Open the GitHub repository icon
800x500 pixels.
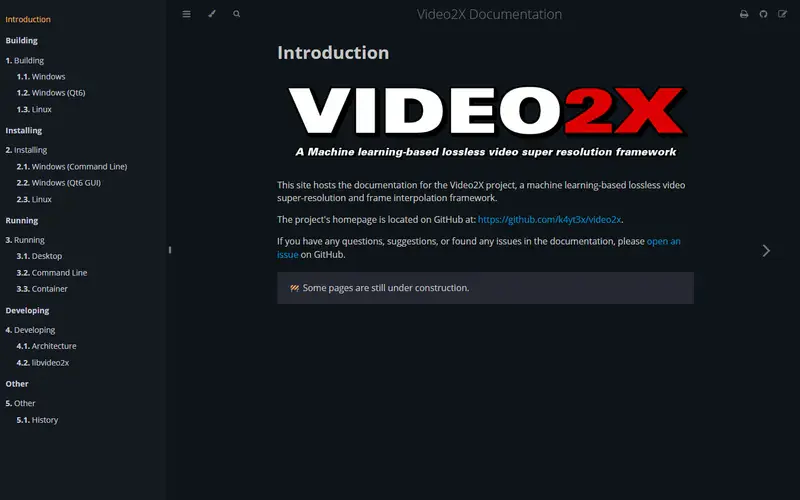[x=763, y=14]
